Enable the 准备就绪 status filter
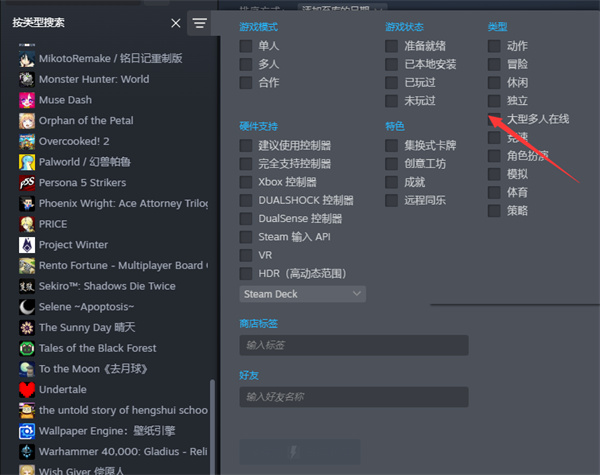Screen dimensions: 600x475 point(391,46)
